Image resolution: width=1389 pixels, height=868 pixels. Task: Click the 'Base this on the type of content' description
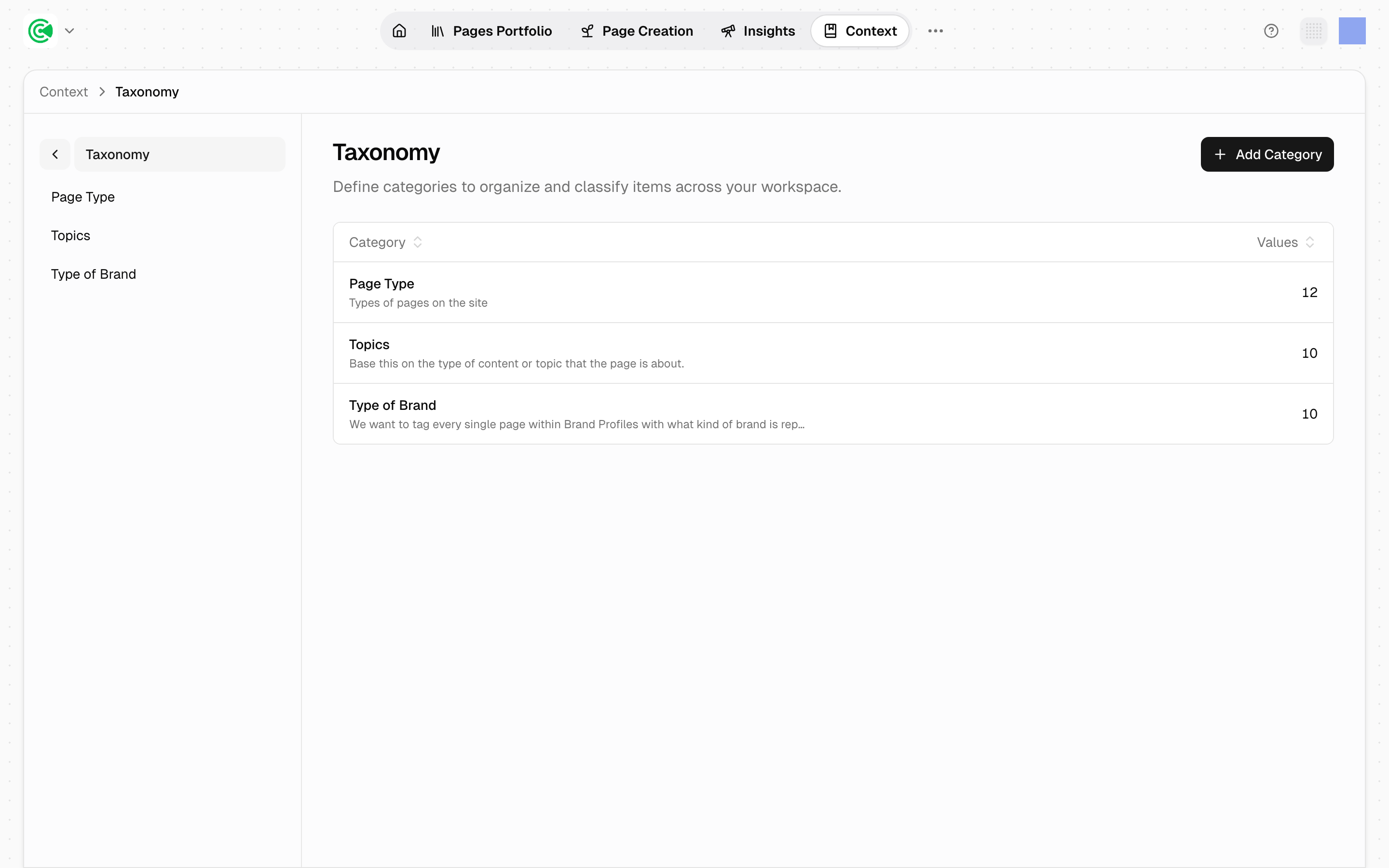517,364
